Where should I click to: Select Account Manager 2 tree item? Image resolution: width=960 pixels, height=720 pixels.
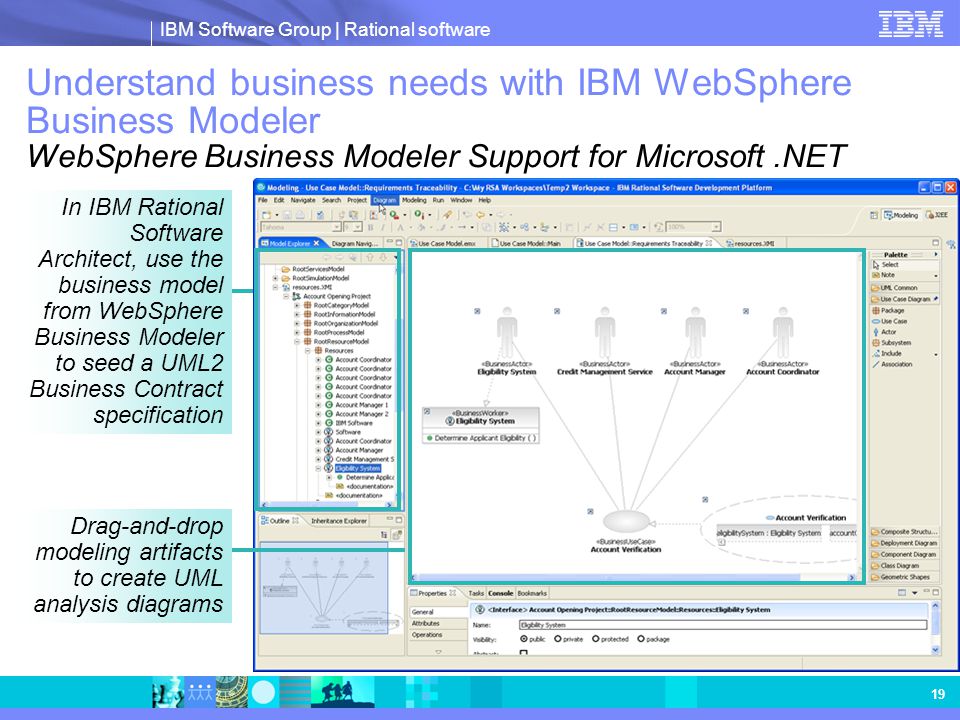pos(362,414)
